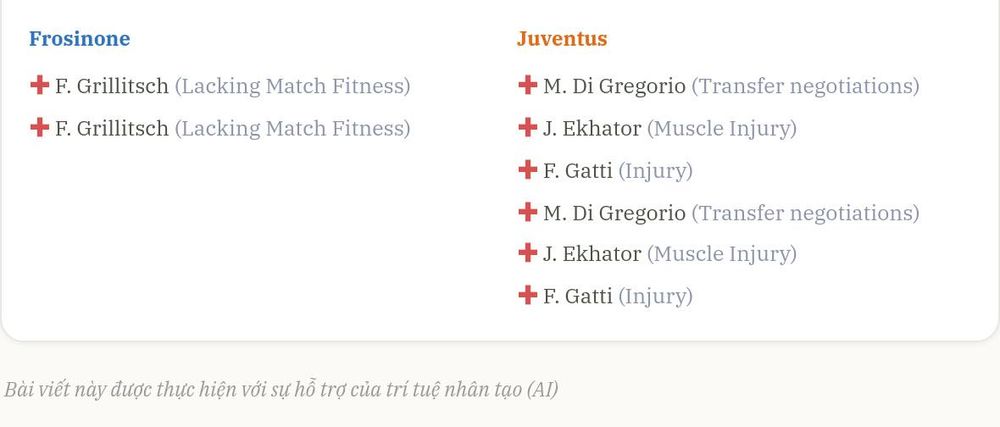Click injury cross icon by first F. Gatti
Viewport: 1000px width, 427px height.
click(x=527, y=170)
